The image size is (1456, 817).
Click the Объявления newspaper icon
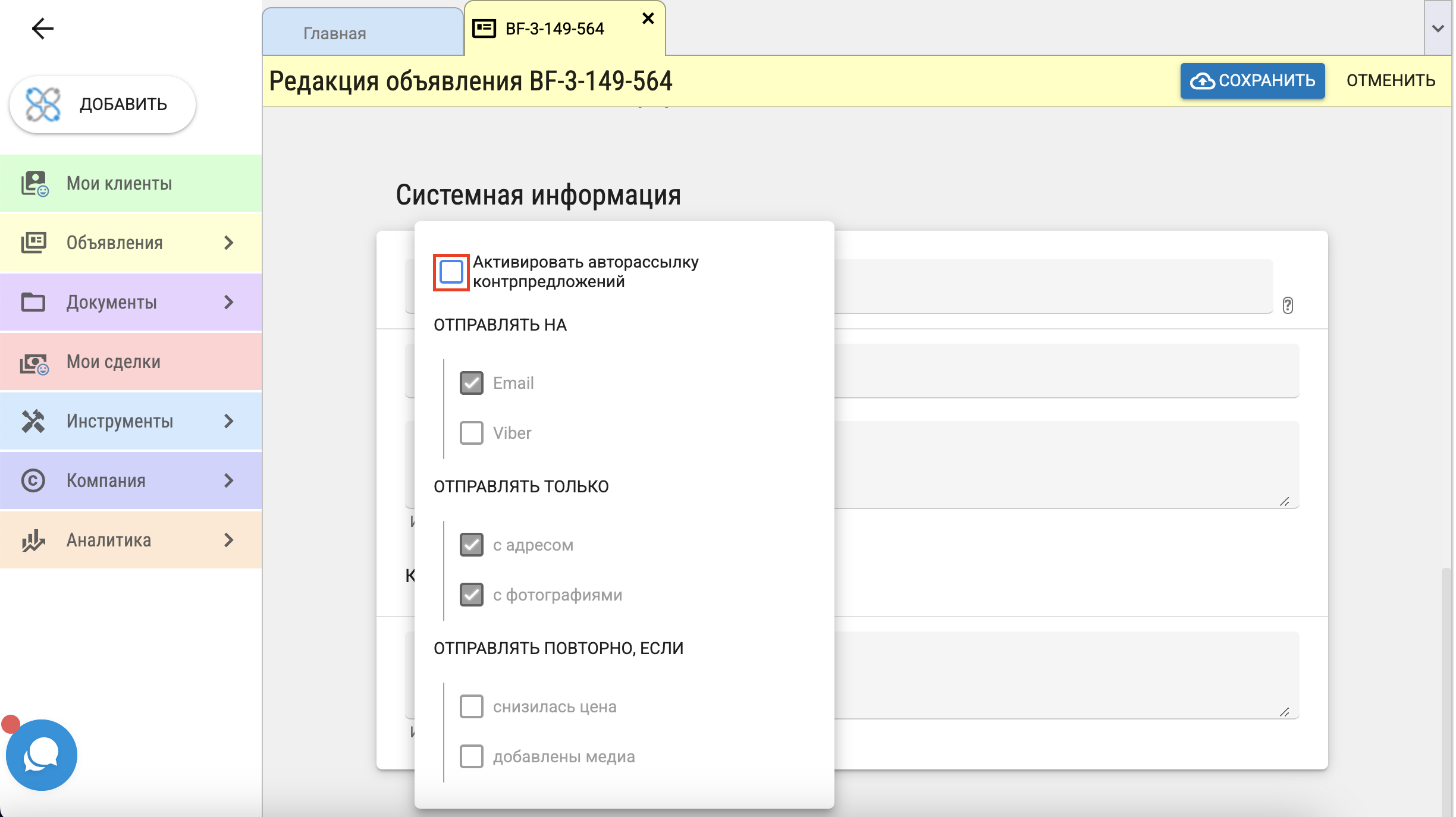click(x=33, y=243)
